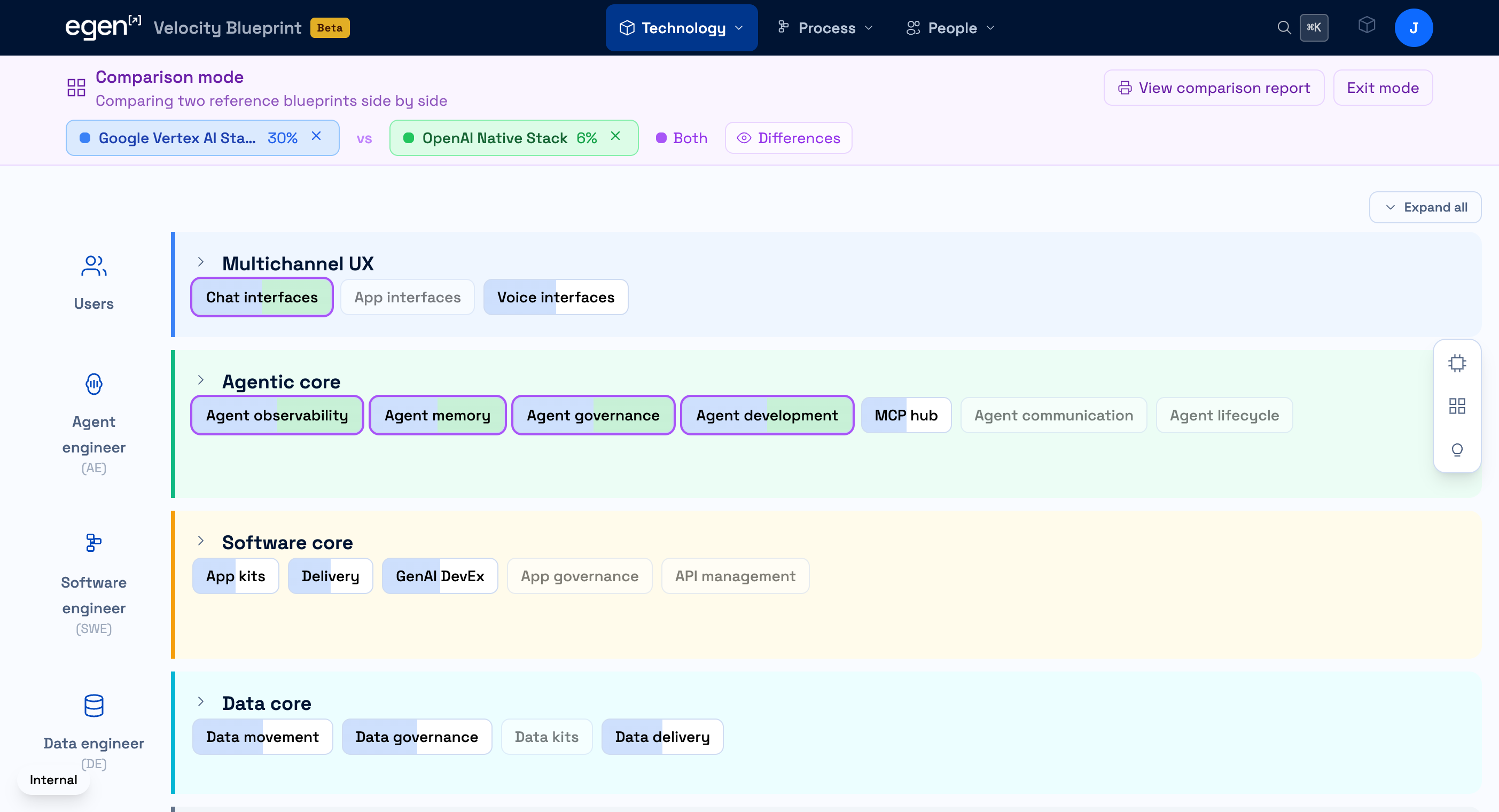Screen dimensions: 1499x812
Task: Toggle the Differences eye filter
Action: pos(788,138)
